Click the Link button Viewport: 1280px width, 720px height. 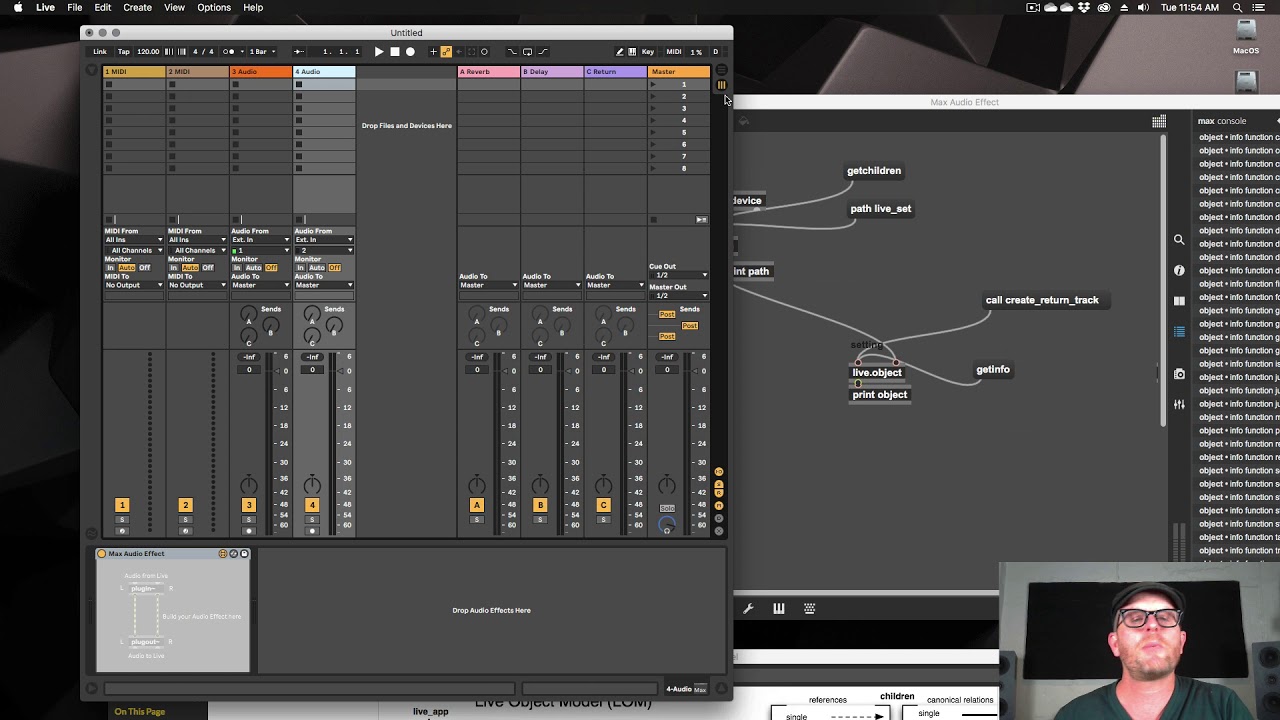(x=100, y=51)
